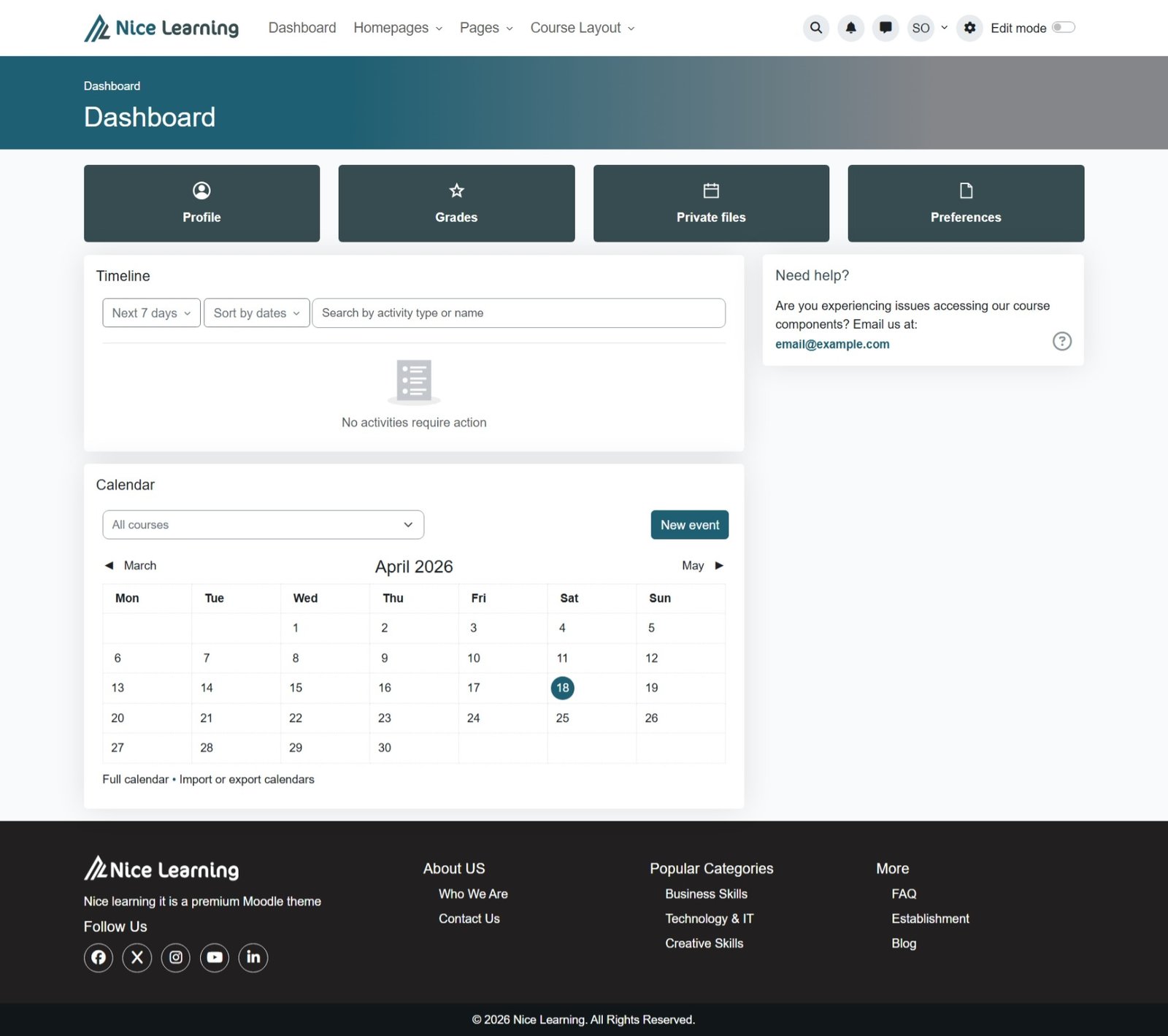Open the Profile card icon
The image size is (1168, 1036).
201,191
